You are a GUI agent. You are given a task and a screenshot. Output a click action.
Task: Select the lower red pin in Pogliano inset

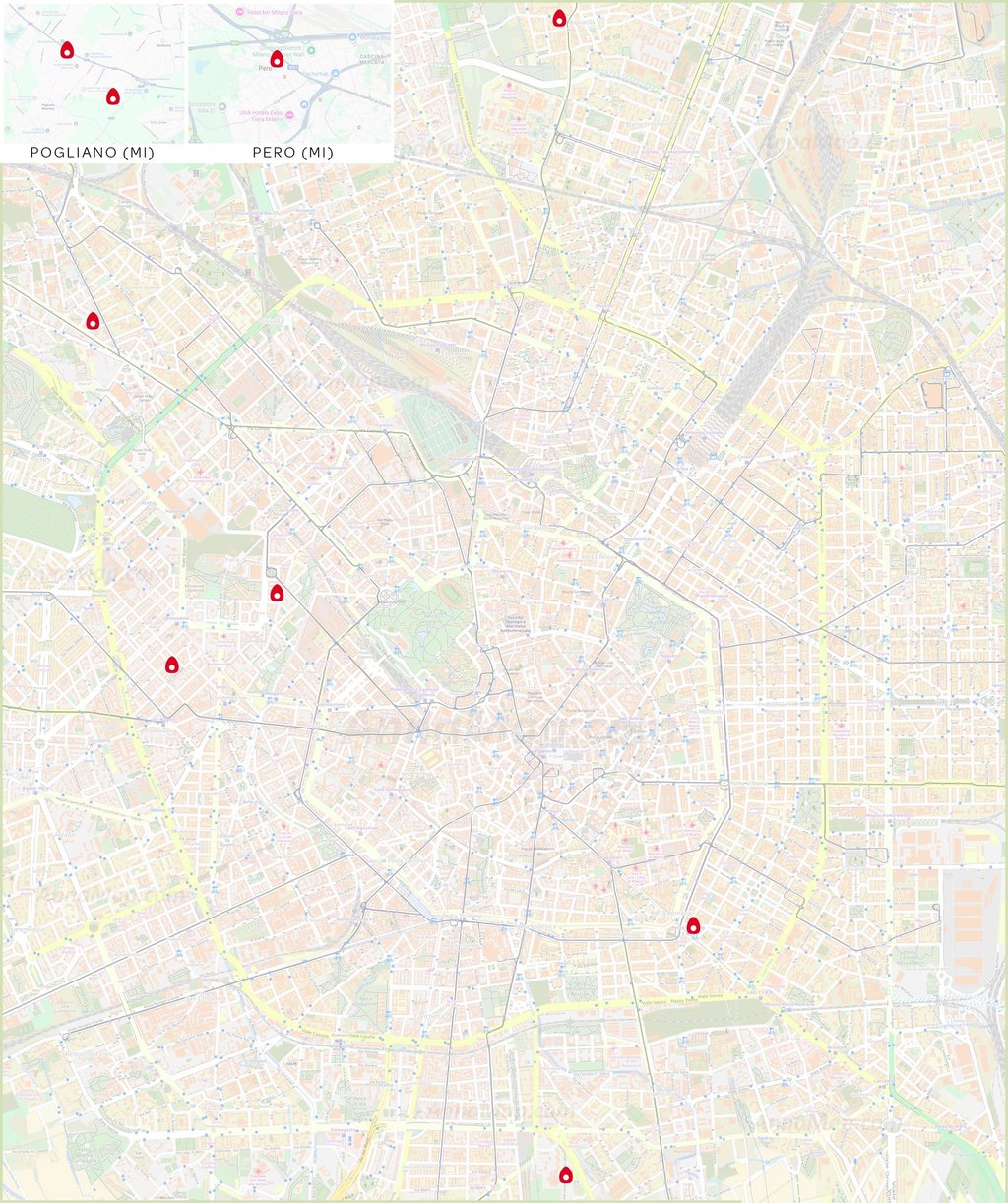112,95
